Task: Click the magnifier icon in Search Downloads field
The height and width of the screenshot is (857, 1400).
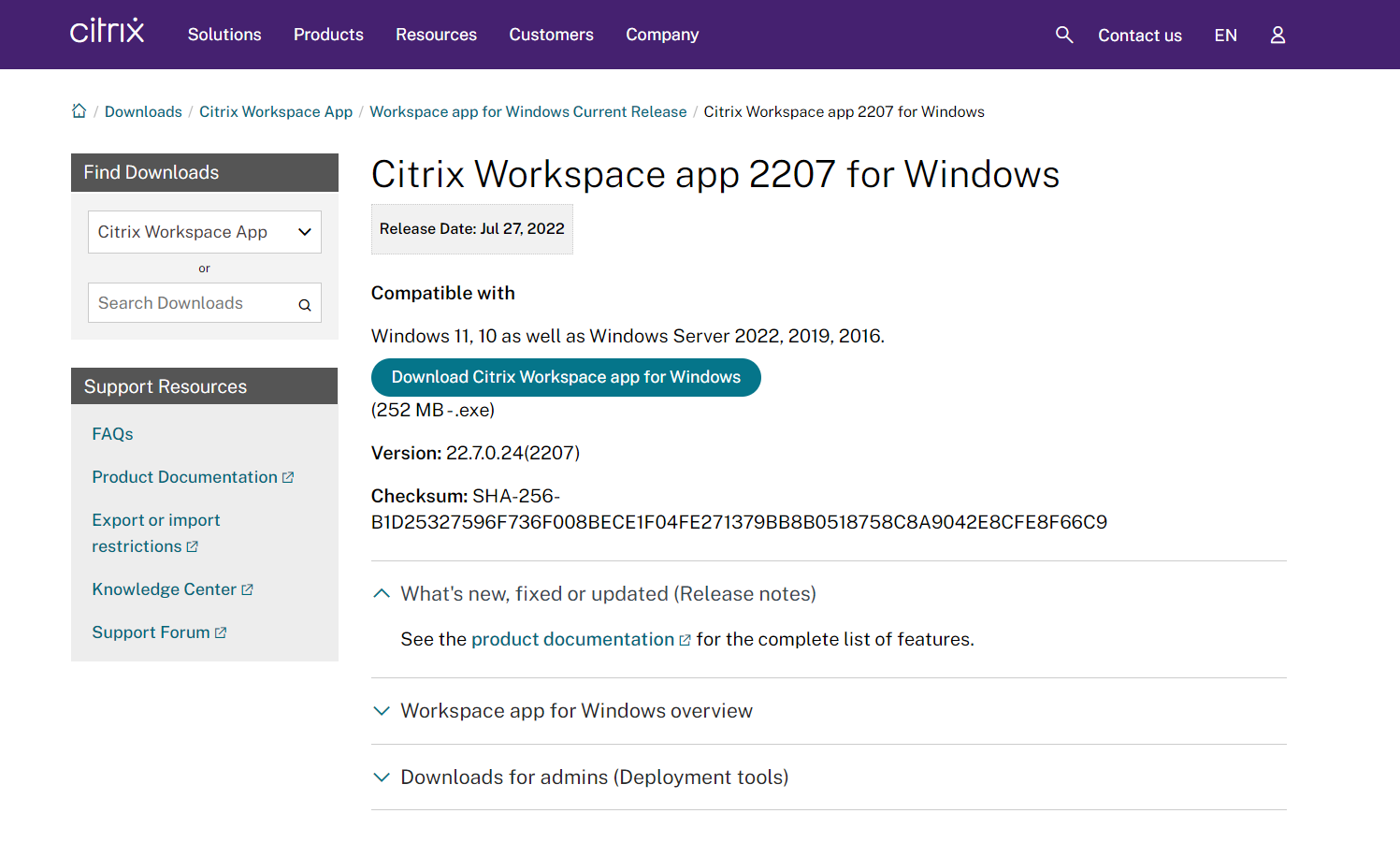Action: (304, 304)
